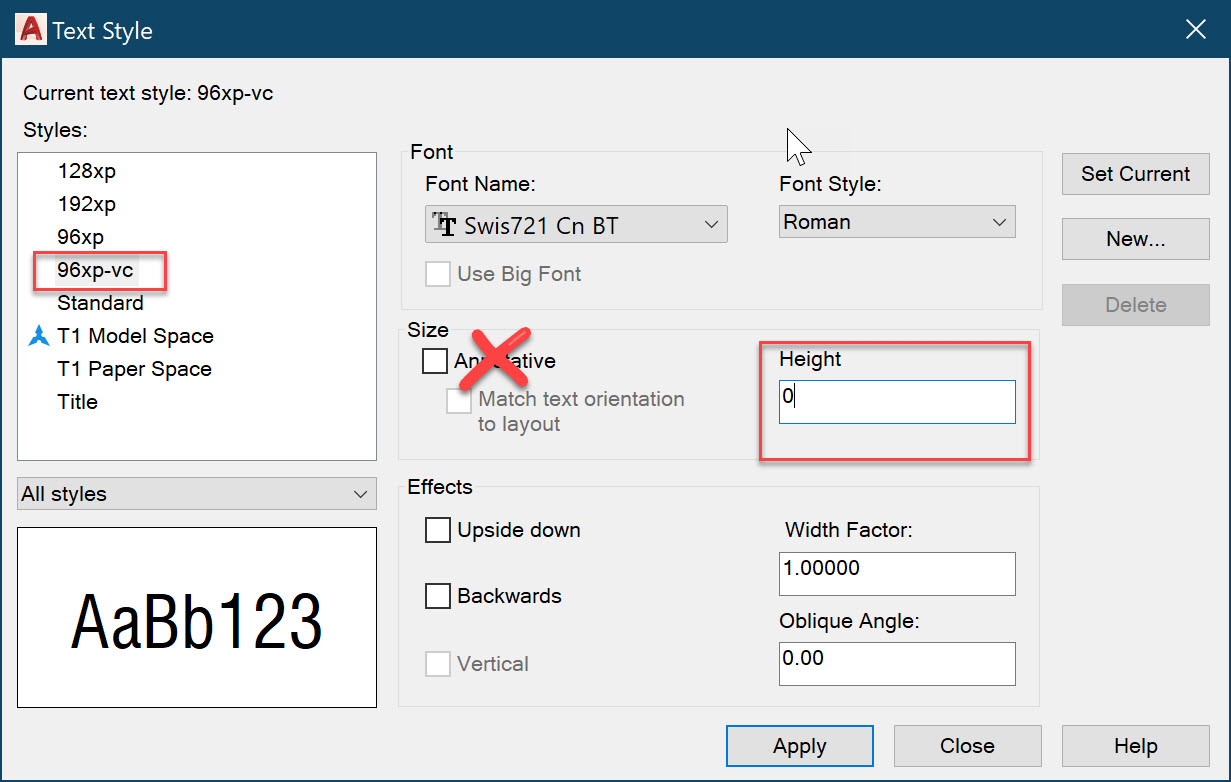Click inside the Height input field

click(895, 401)
